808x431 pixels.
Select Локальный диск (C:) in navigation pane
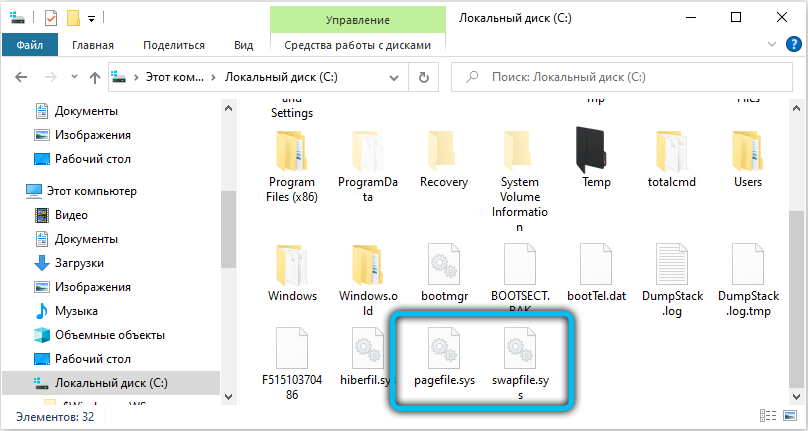111,383
